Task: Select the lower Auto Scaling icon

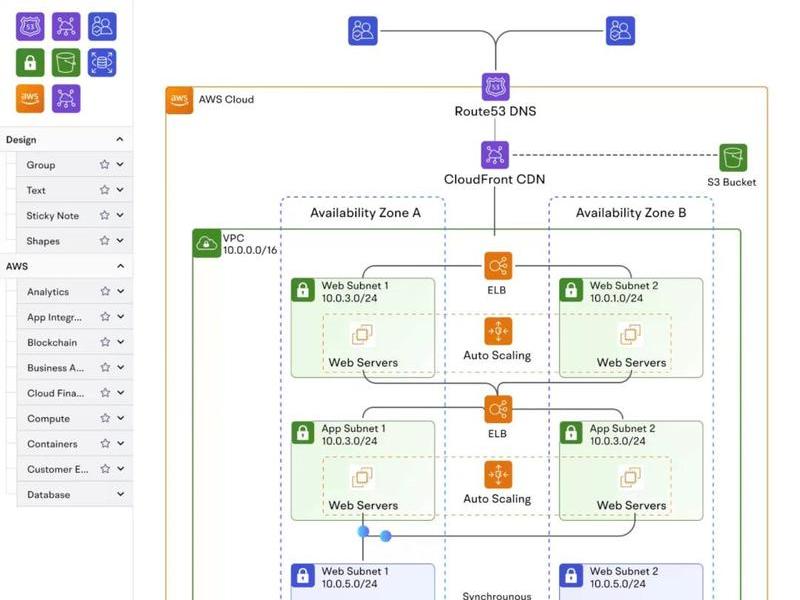Action: point(498,474)
